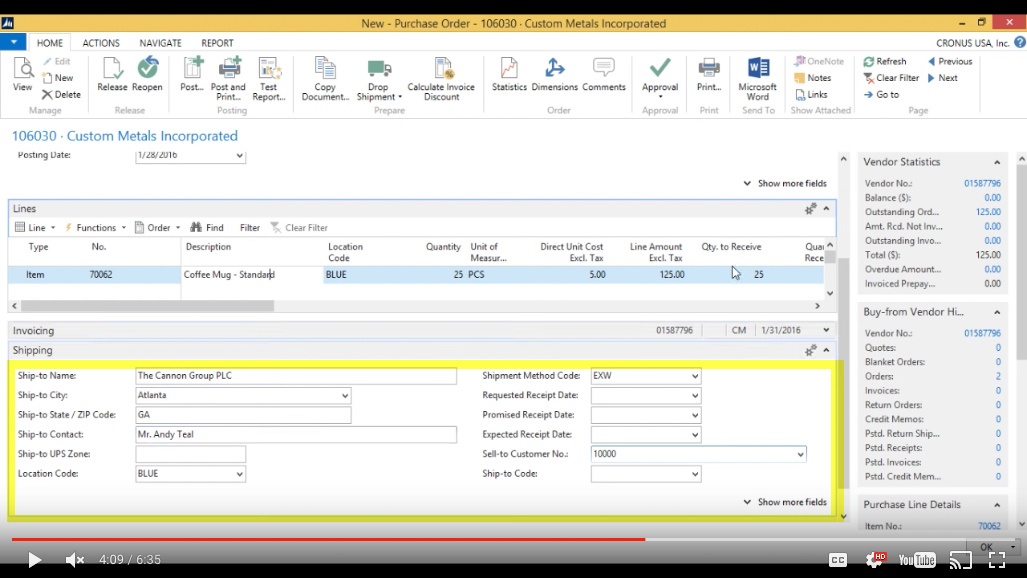Open the Order dropdown in Lines
Viewport: 1027px width, 578px height.
[158, 227]
